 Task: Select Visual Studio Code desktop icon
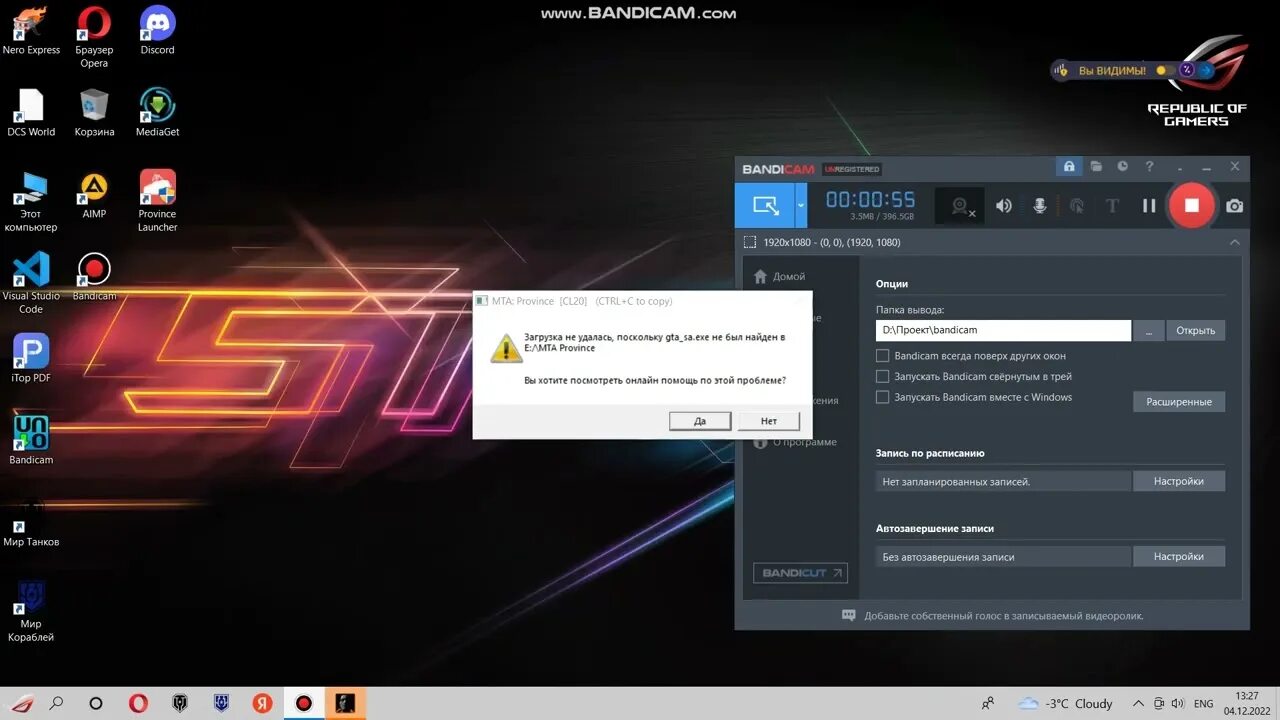pyautogui.click(x=31, y=283)
